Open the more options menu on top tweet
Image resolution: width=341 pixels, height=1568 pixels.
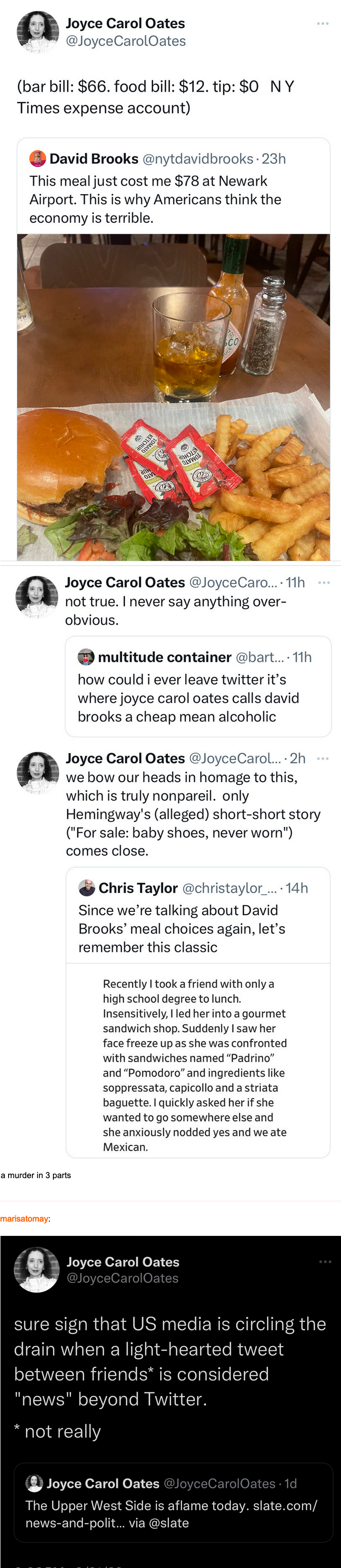coord(323,24)
